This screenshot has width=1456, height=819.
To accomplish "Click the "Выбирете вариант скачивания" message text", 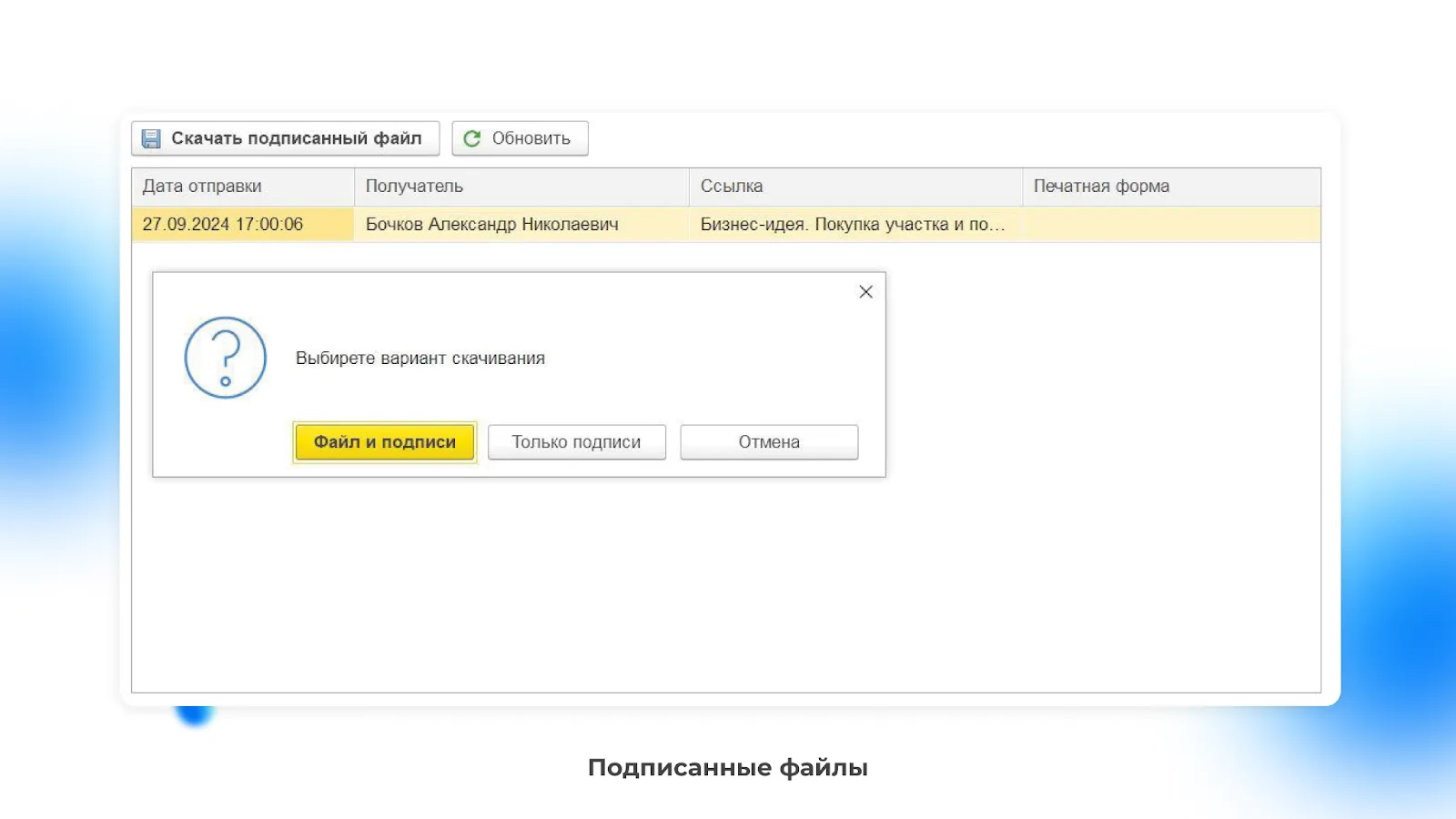I will coord(420,359).
